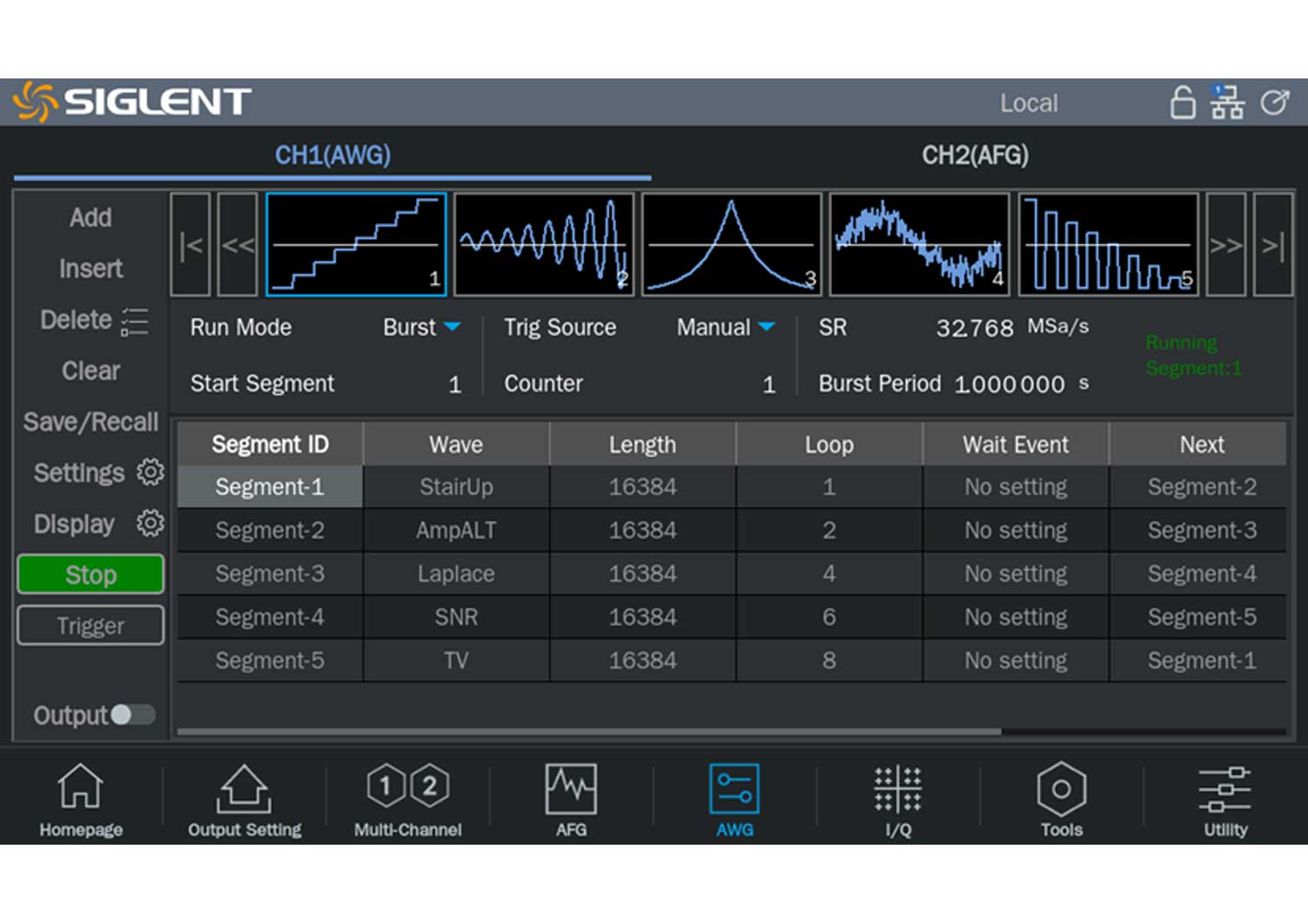
Task: Select the CH1(AWG) tab
Action: click(332, 155)
